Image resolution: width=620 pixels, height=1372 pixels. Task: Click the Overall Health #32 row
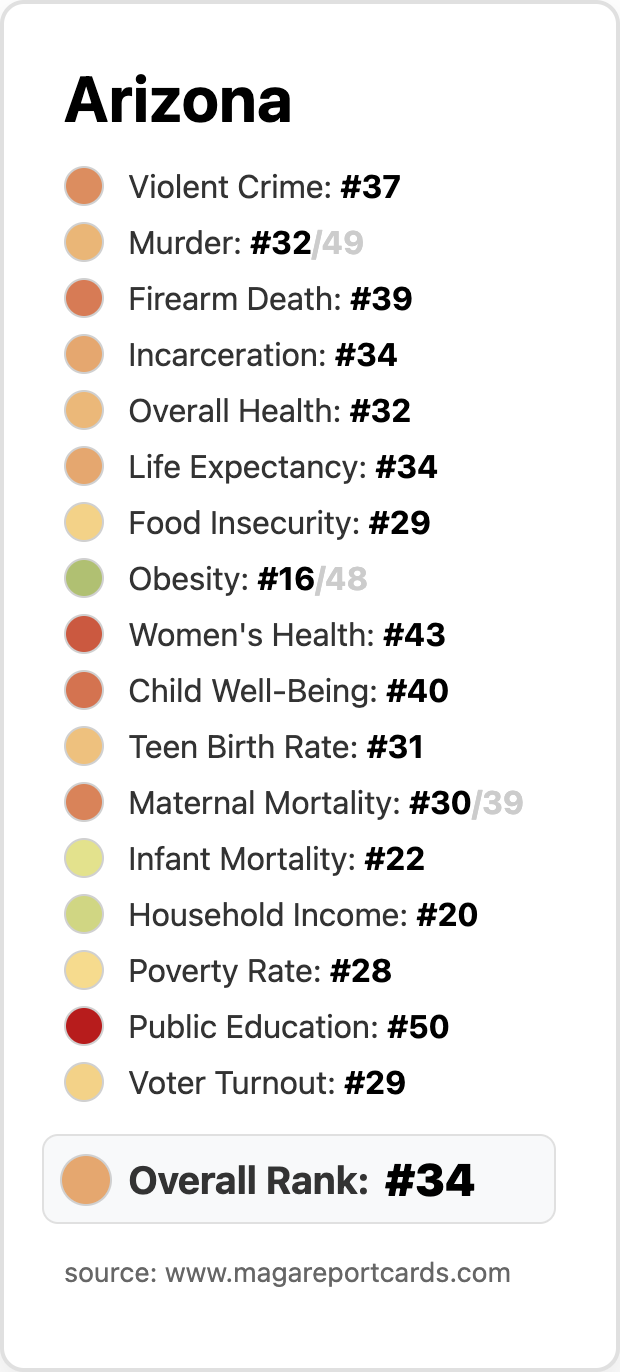[x=238, y=411]
